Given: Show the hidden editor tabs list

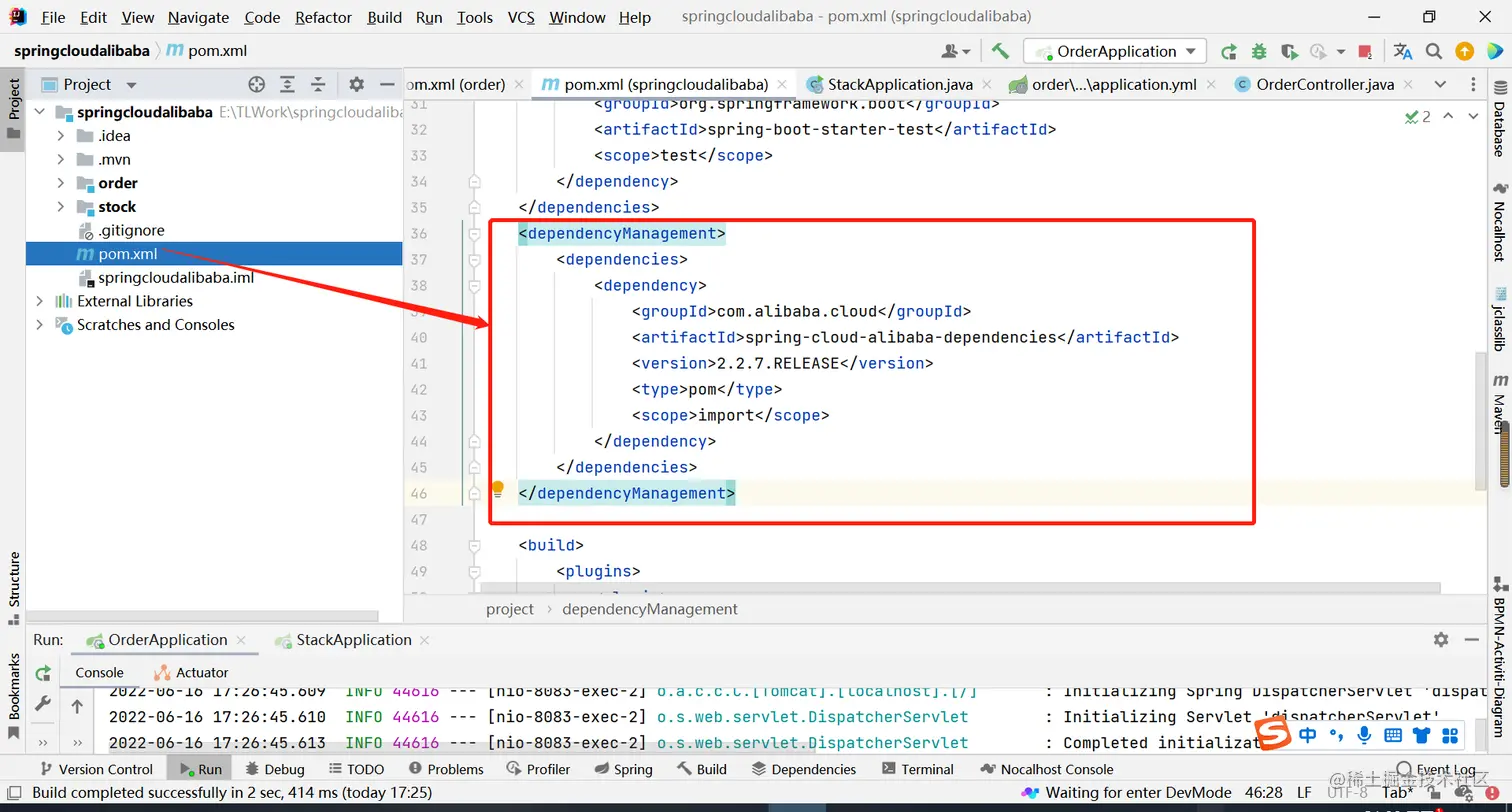Looking at the screenshot, I should [x=1440, y=84].
